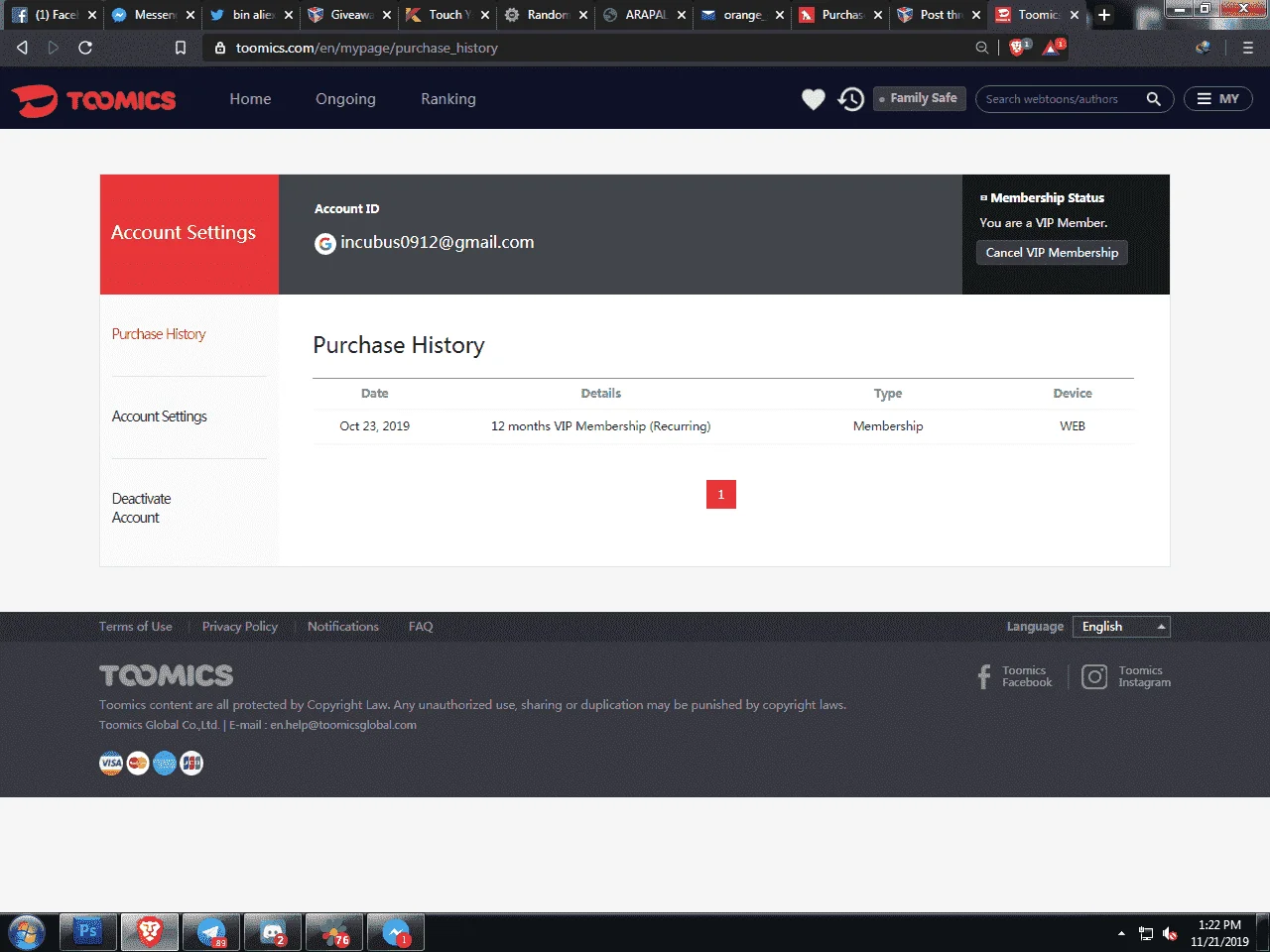Click the Visa payment icon
This screenshot has height=952, width=1270.
coord(111,763)
